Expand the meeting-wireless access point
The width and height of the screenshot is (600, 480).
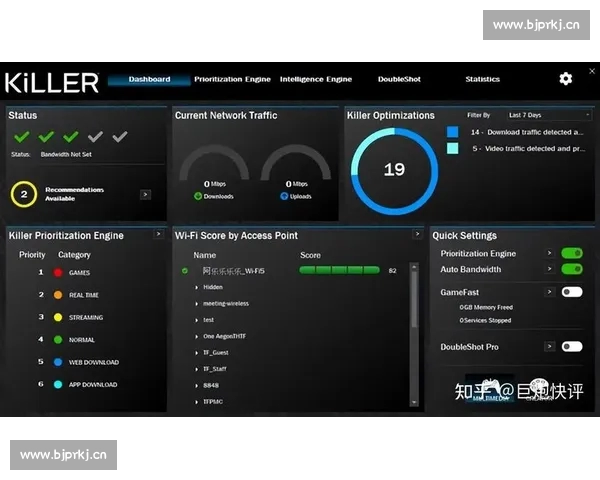tap(196, 303)
